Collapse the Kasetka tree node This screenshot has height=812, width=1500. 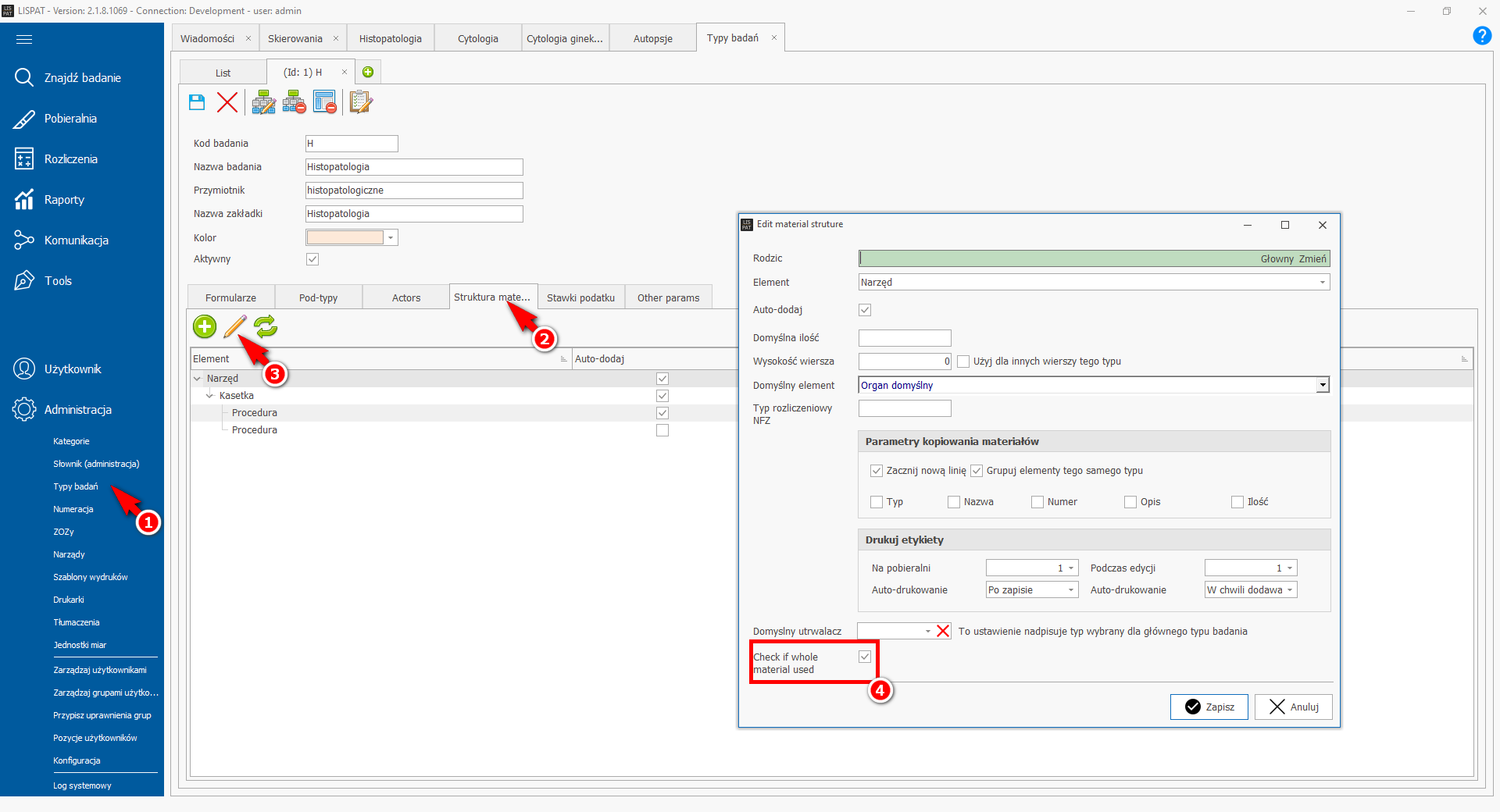[x=209, y=396]
